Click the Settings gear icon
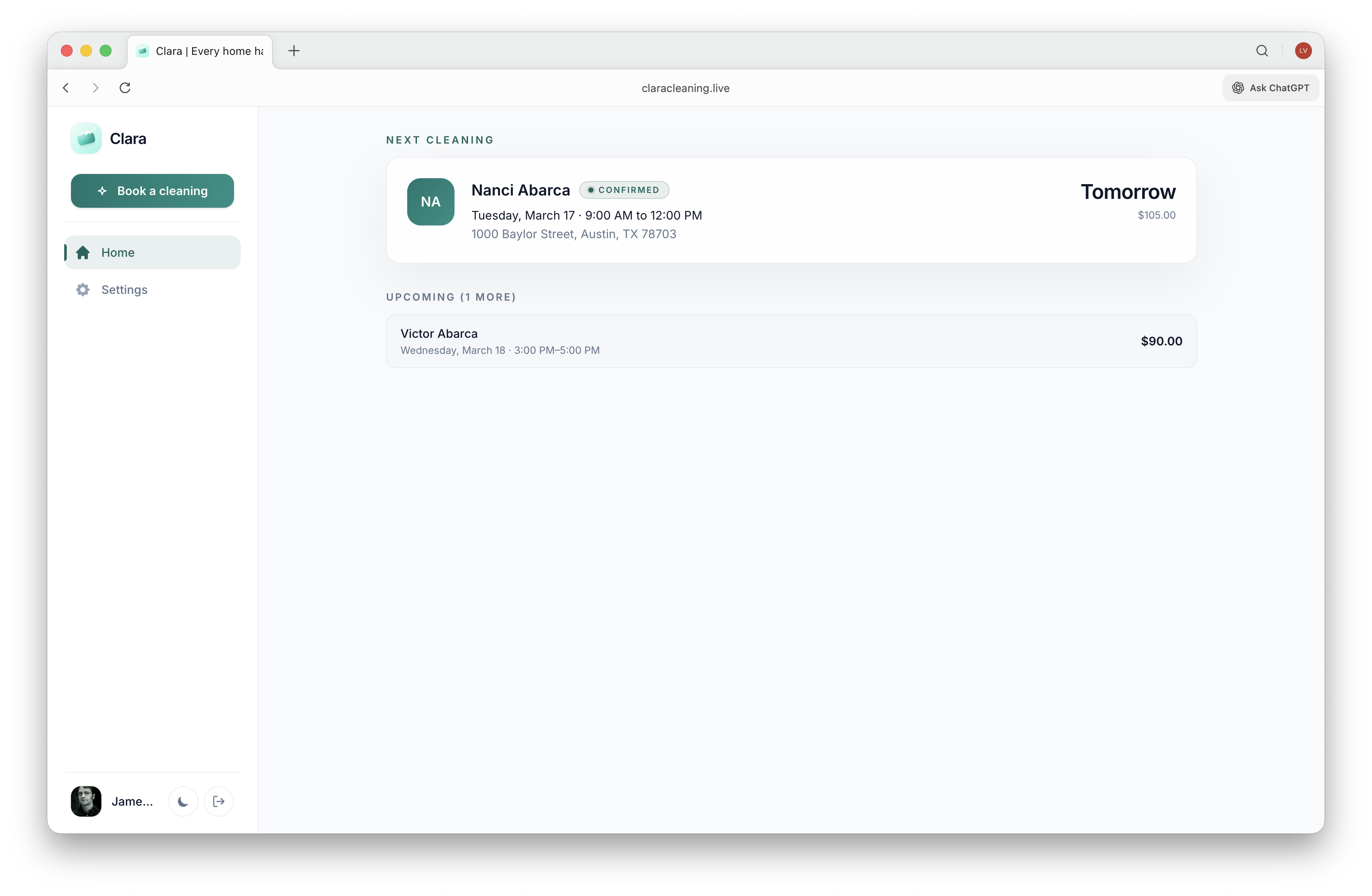1372x896 pixels. 83,290
